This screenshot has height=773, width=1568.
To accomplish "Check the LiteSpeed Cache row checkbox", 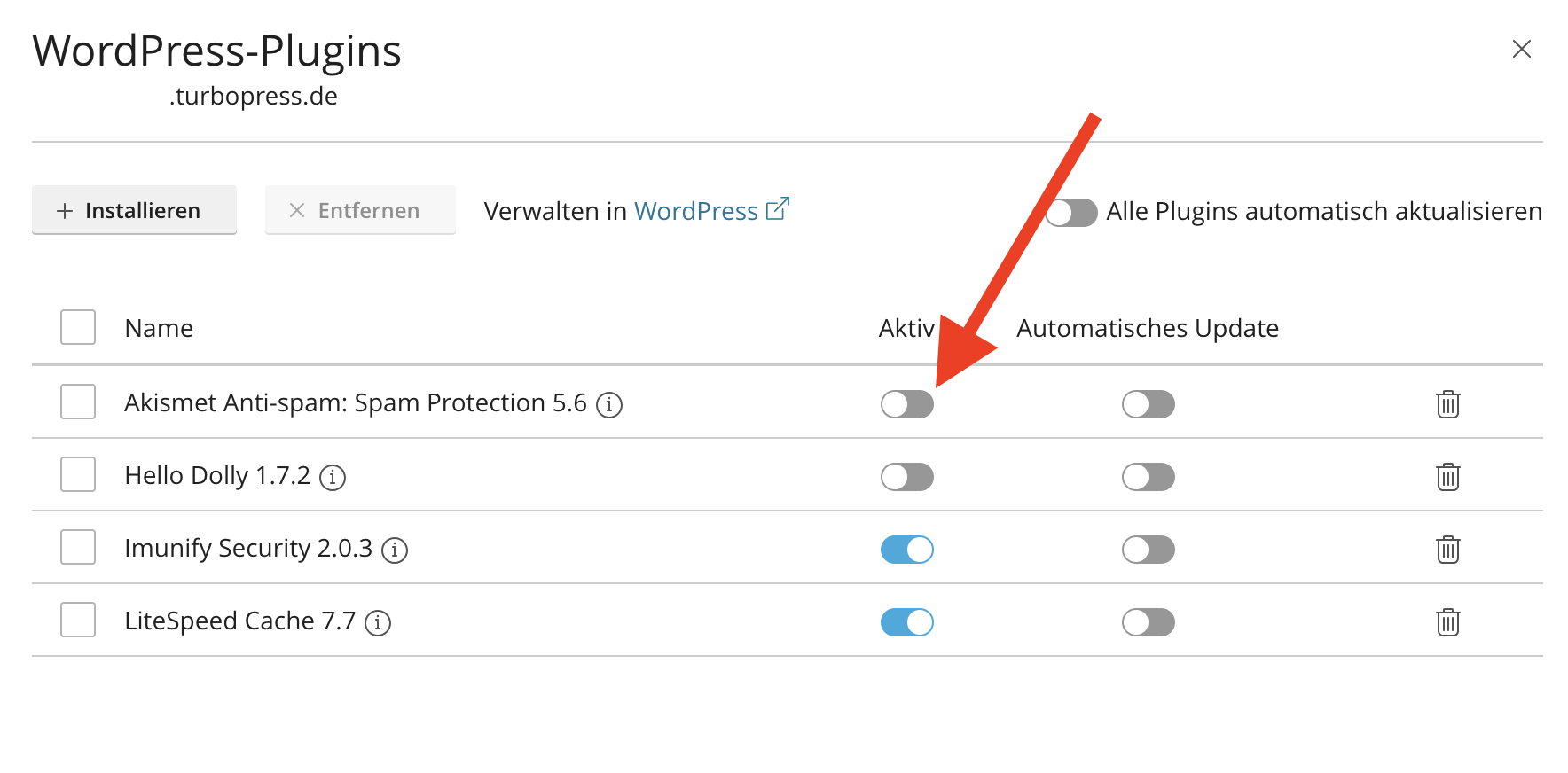I will [x=78, y=620].
